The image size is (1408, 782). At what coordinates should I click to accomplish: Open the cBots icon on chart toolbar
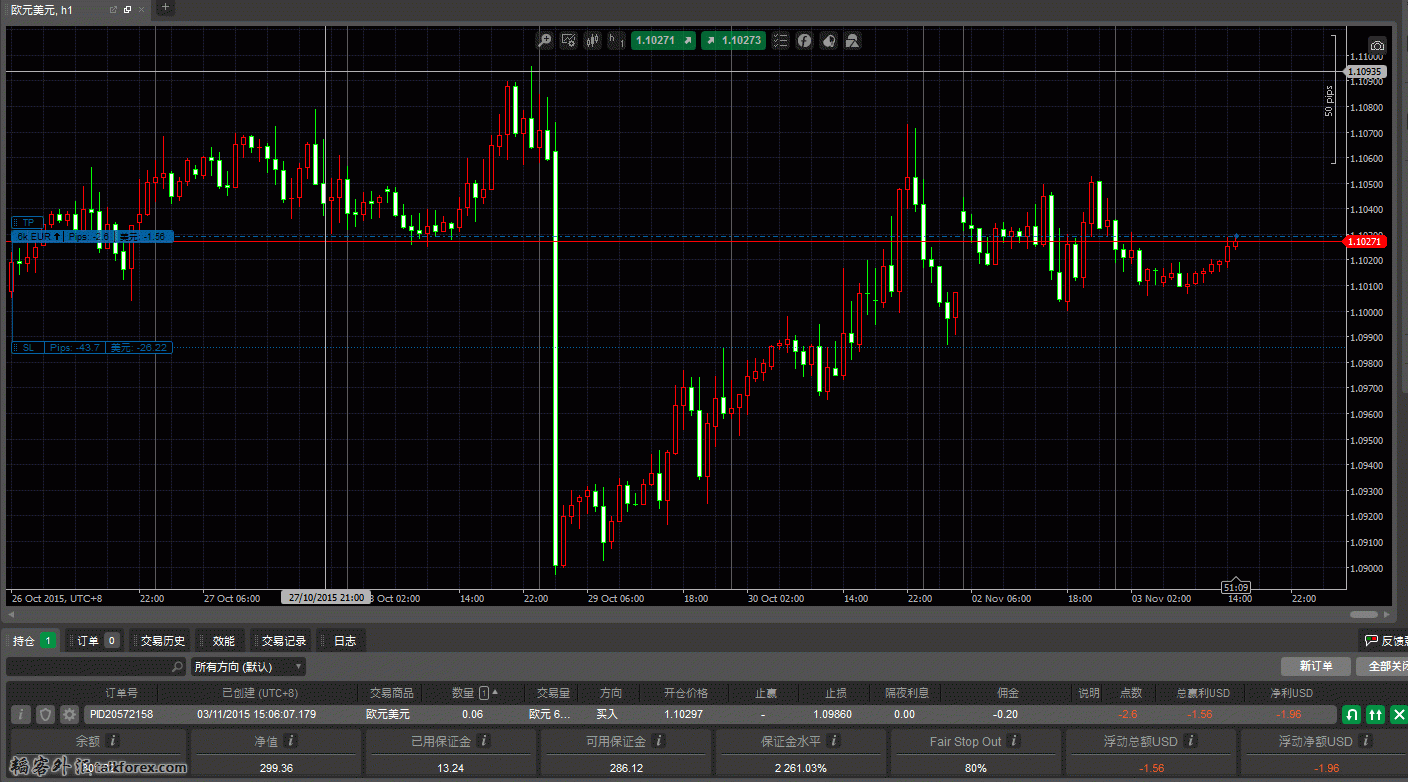[828, 41]
